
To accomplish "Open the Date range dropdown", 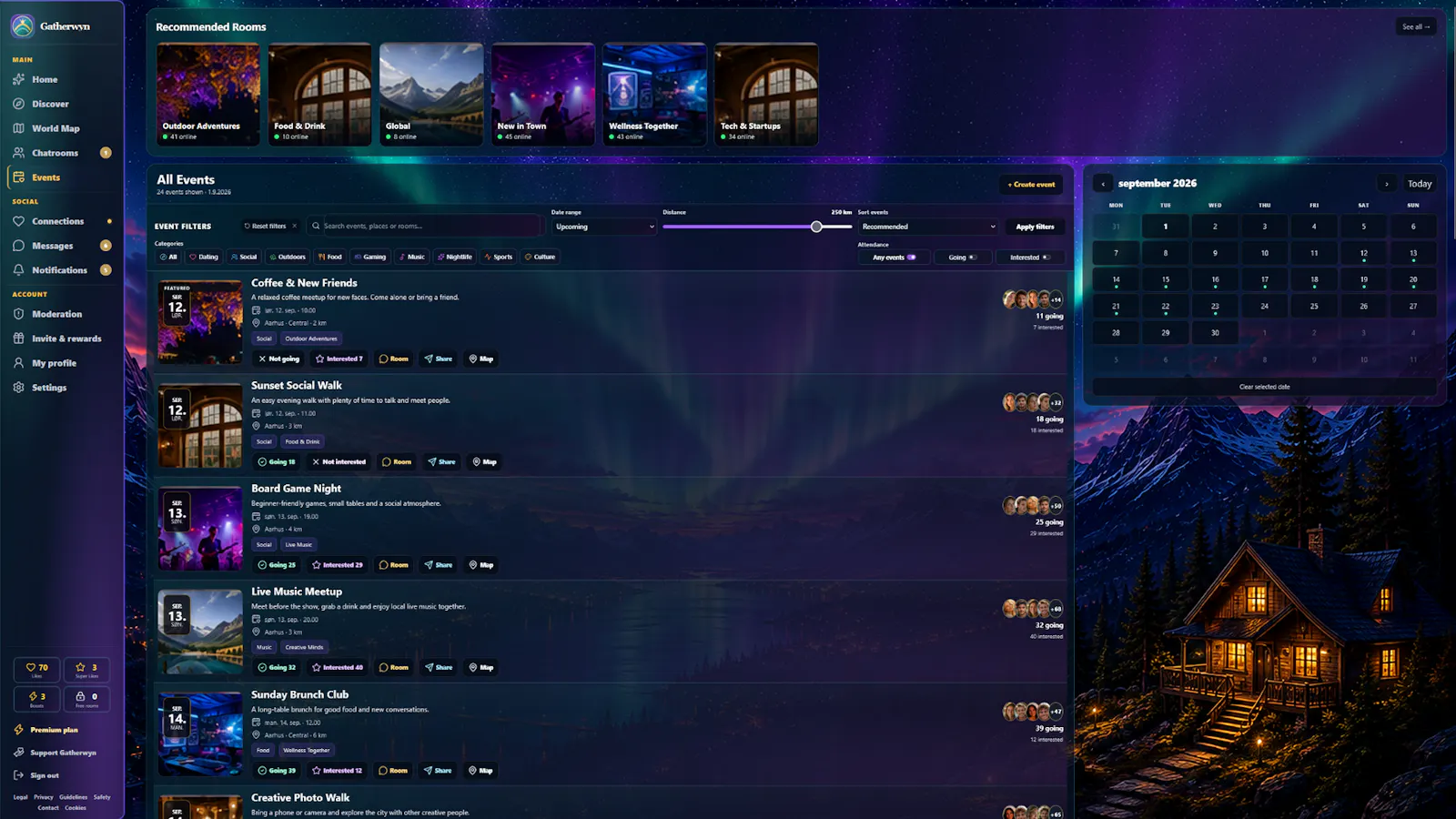I will [604, 227].
